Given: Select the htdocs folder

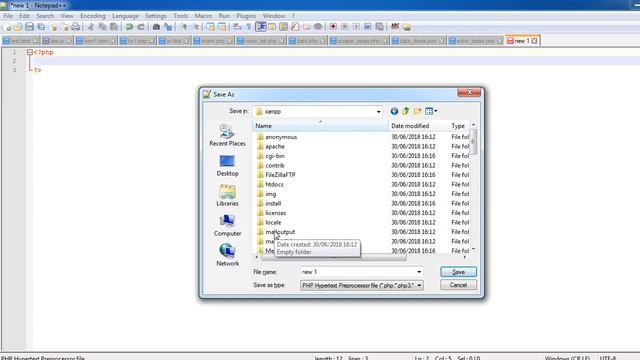Looking at the screenshot, I should click(274, 184).
